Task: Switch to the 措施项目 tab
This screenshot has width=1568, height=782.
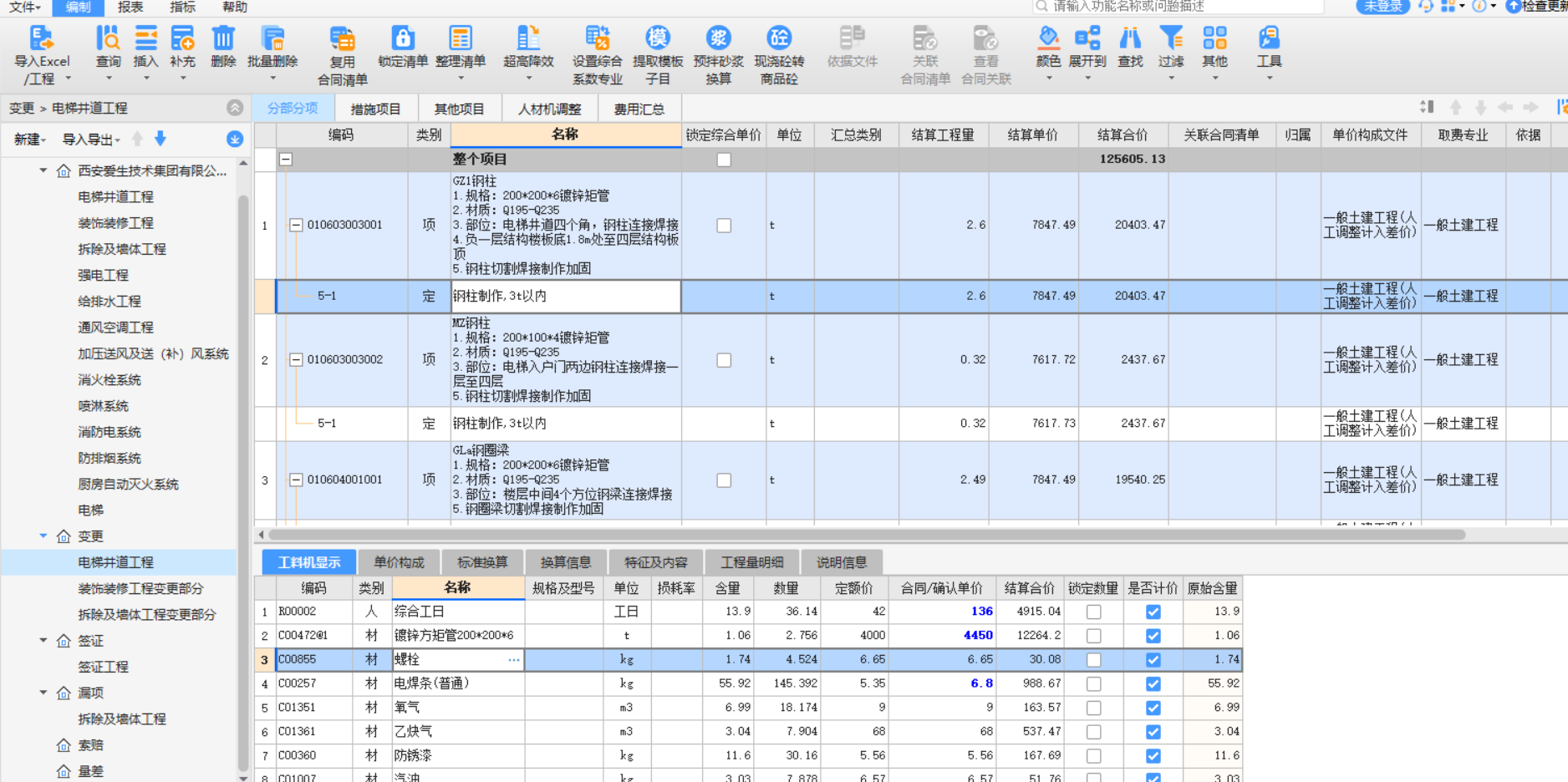Action: [x=375, y=109]
